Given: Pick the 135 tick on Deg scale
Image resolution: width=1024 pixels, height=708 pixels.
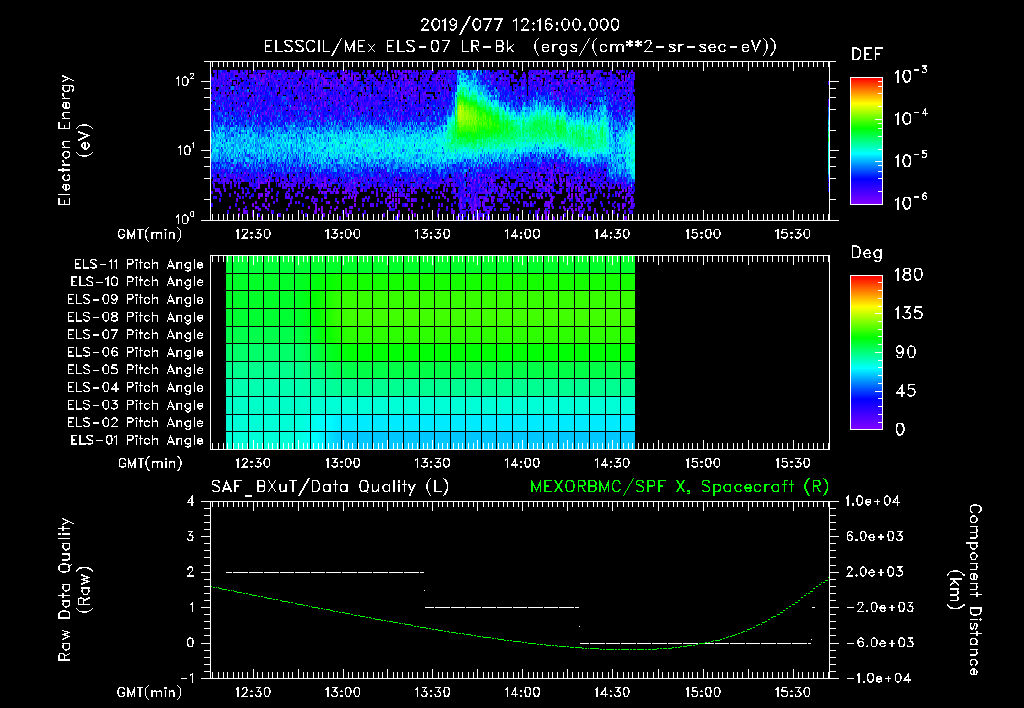Looking at the screenshot, I should (x=908, y=313).
